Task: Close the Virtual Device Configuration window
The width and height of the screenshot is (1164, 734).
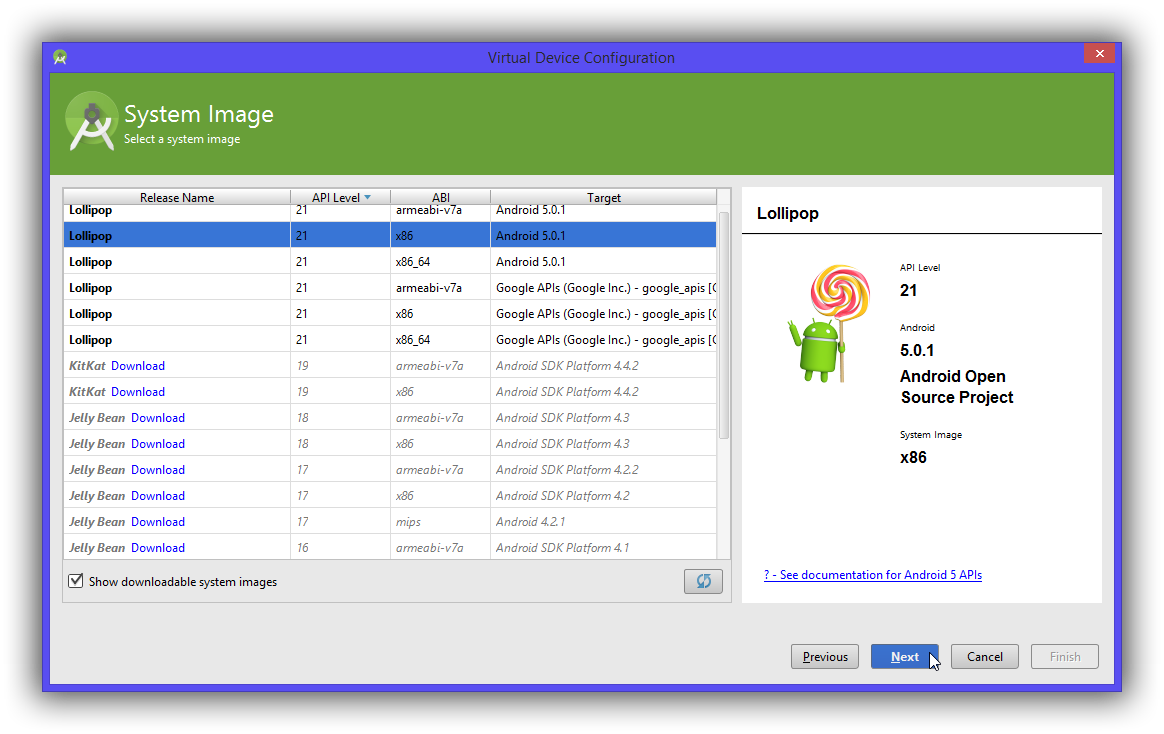Action: click(1099, 53)
